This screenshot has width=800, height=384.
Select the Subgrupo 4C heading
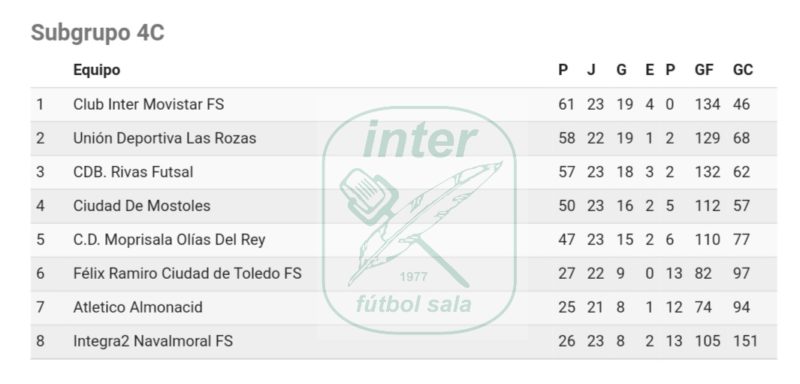[x=97, y=33]
